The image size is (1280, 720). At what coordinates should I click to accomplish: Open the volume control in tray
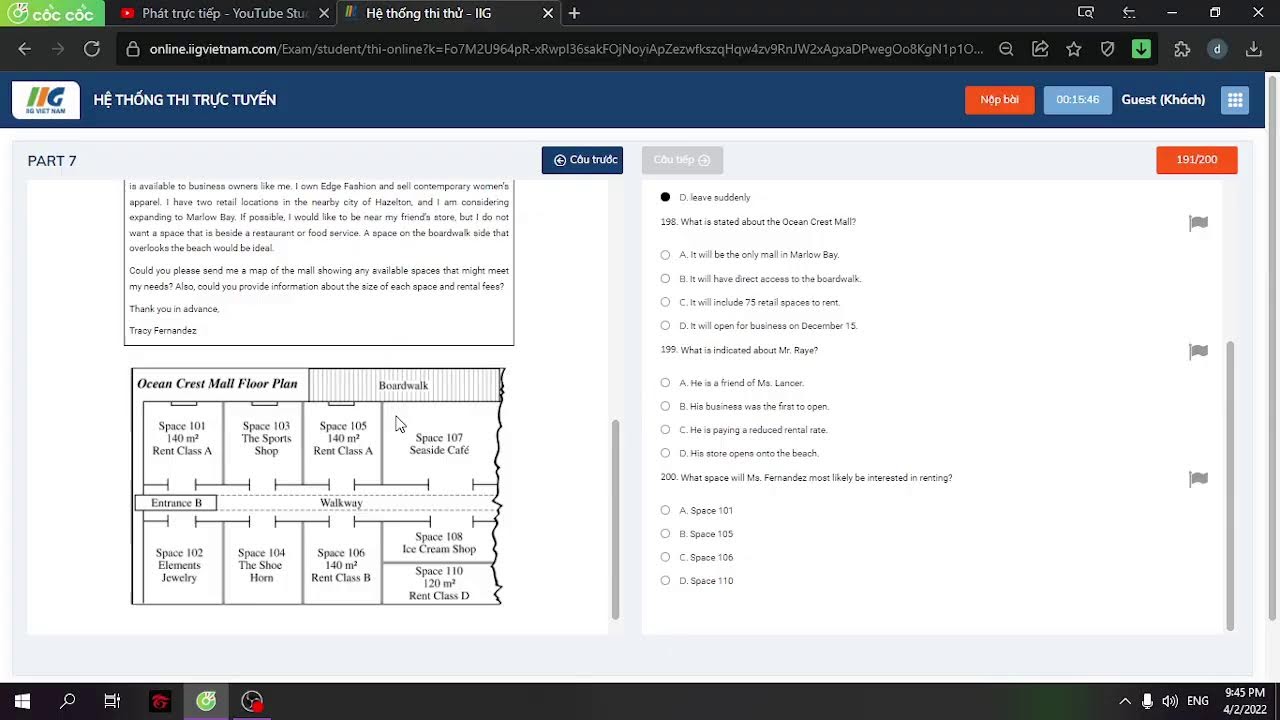(x=1169, y=701)
